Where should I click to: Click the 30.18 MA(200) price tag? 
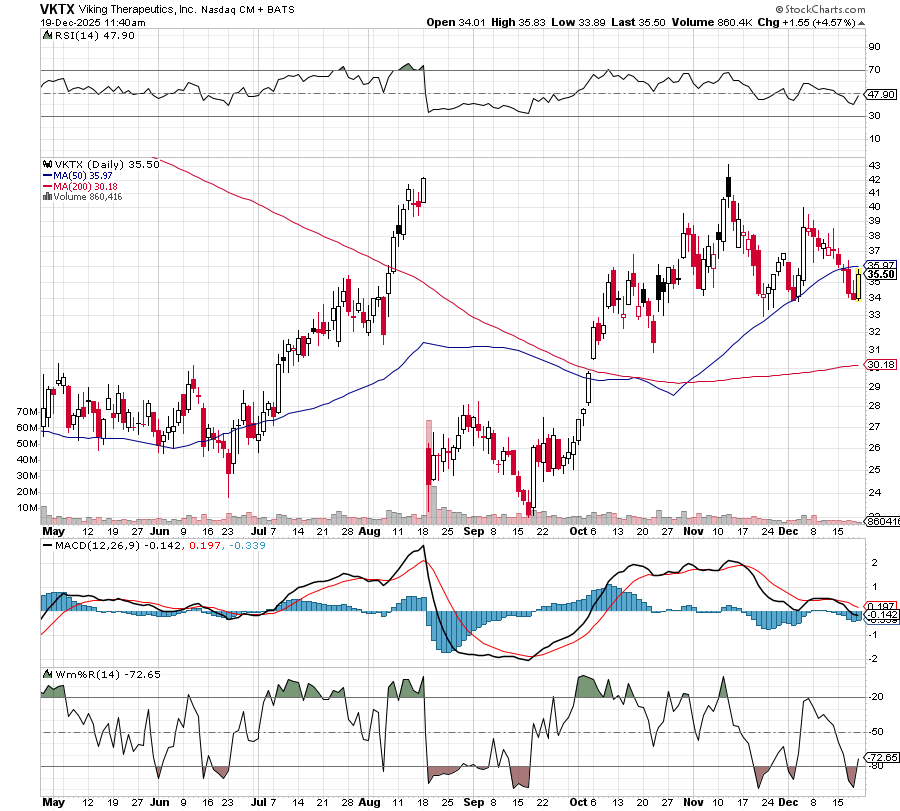(x=880, y=365)
